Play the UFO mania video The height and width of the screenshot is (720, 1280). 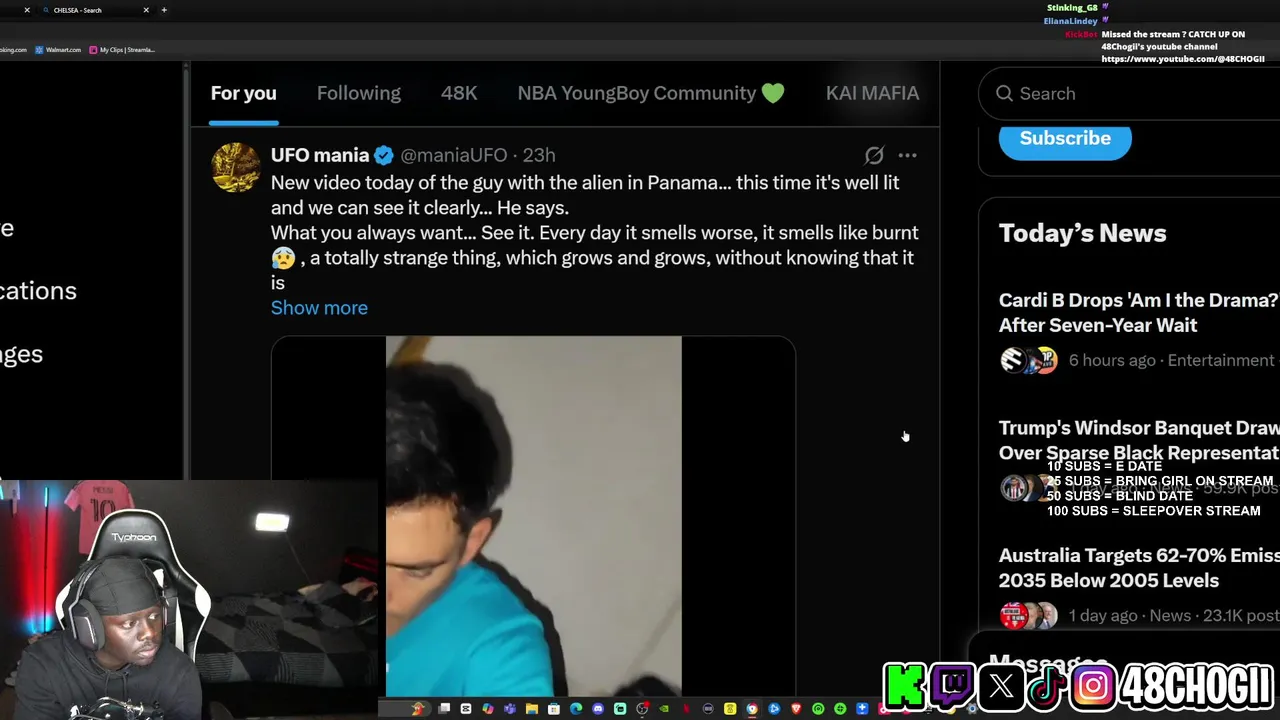533,516
